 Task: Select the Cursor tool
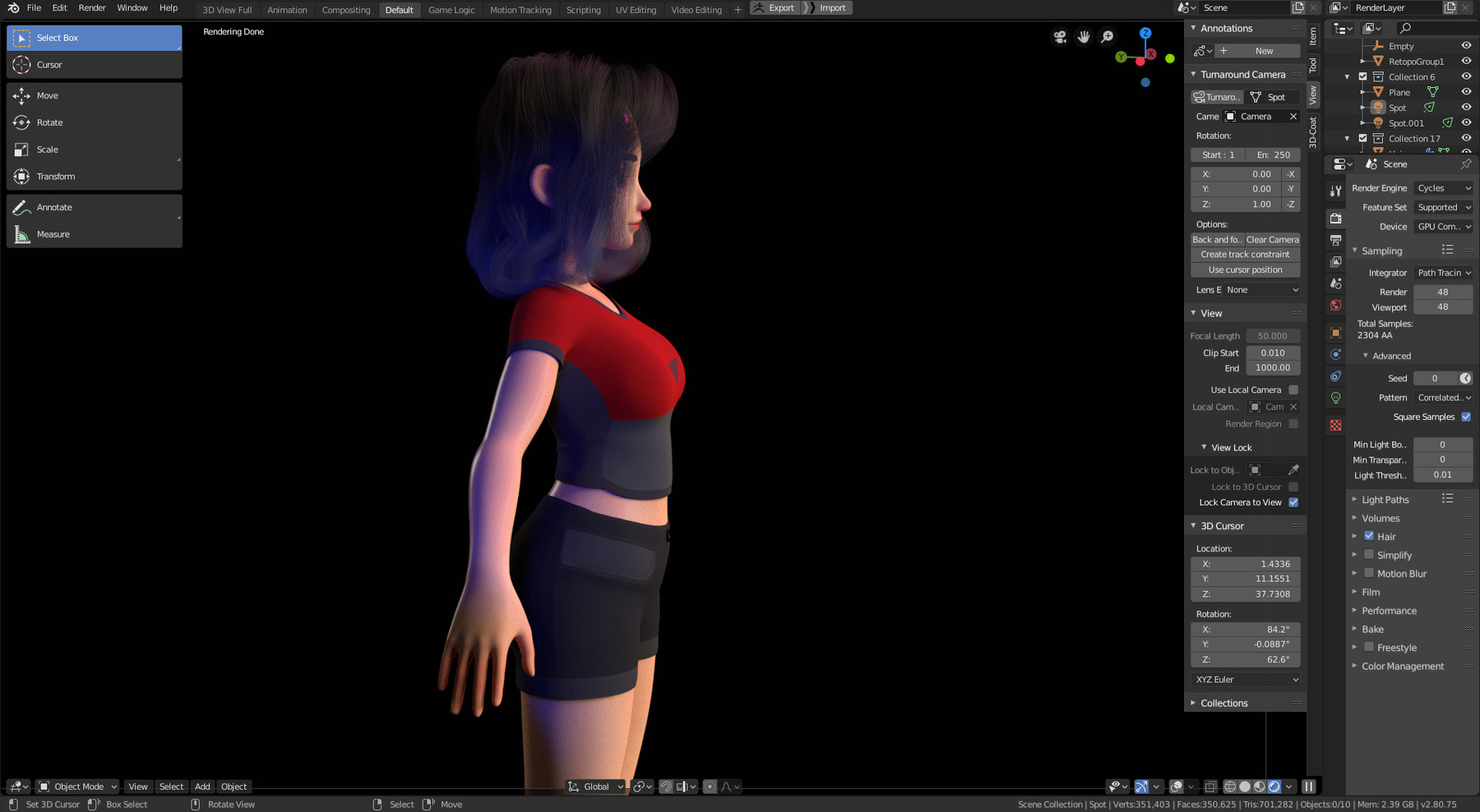pyautogui.click(x=94, y=65)
